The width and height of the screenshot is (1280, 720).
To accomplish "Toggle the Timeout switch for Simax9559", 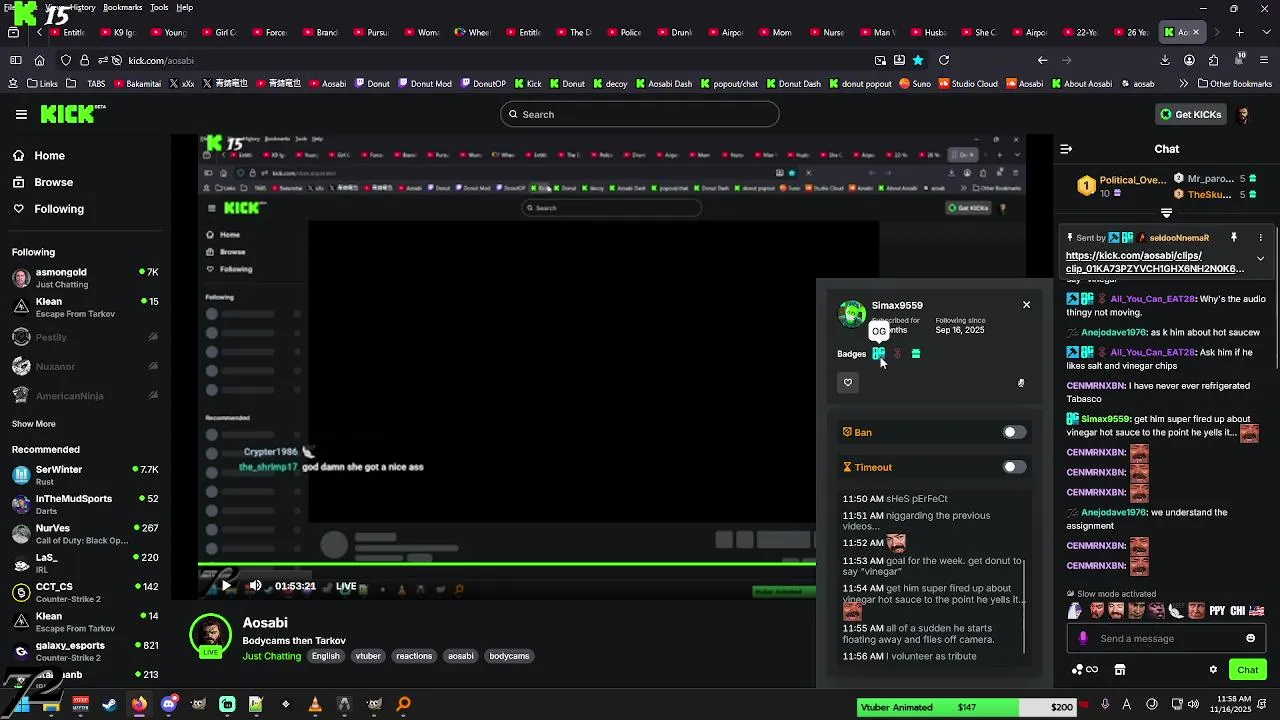I will point(1014,467).
